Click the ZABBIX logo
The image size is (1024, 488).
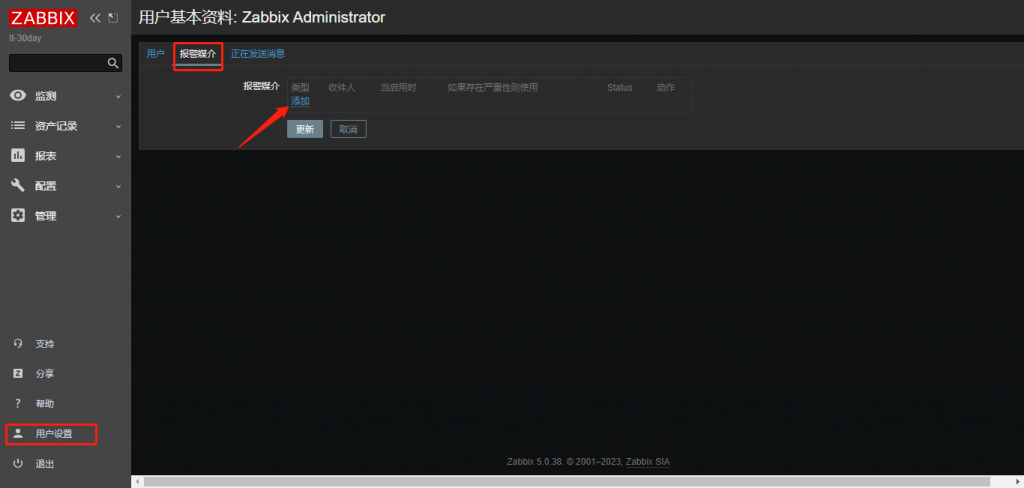pyautogui.click(x=43, y=18)
